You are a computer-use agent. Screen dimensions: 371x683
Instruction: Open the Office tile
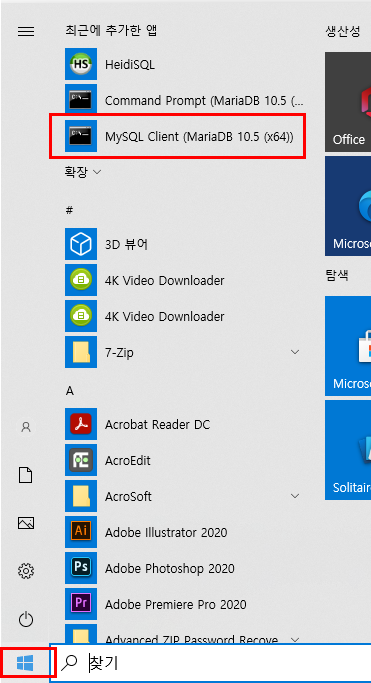point(348,102)
